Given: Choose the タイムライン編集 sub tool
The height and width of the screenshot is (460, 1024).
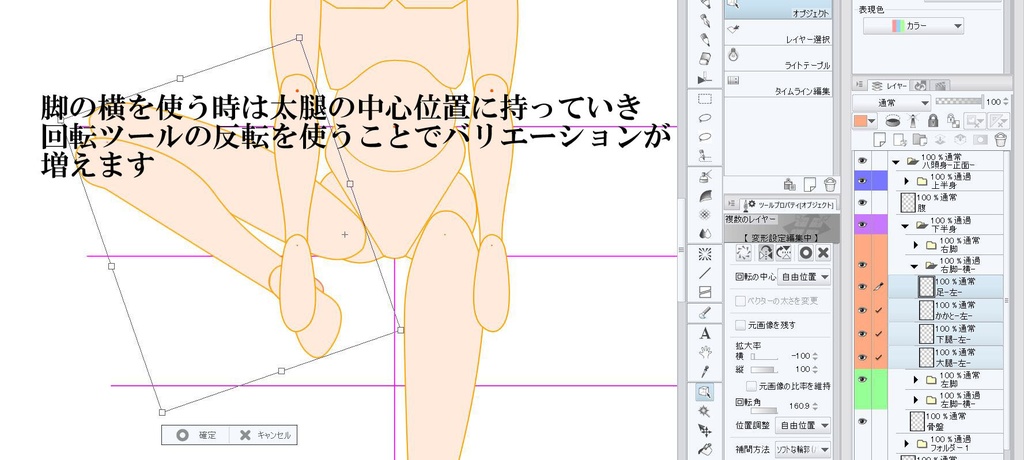Looking at the screenshot, I should pos(777,86).
